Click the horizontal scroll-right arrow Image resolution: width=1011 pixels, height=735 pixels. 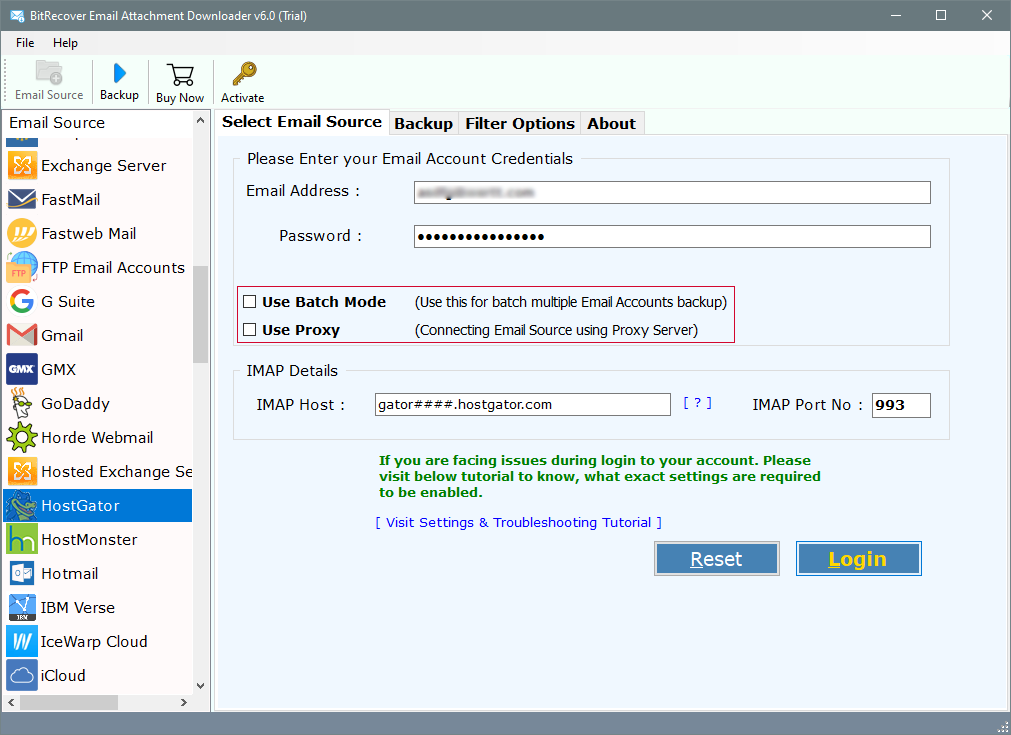pos(184,702)
